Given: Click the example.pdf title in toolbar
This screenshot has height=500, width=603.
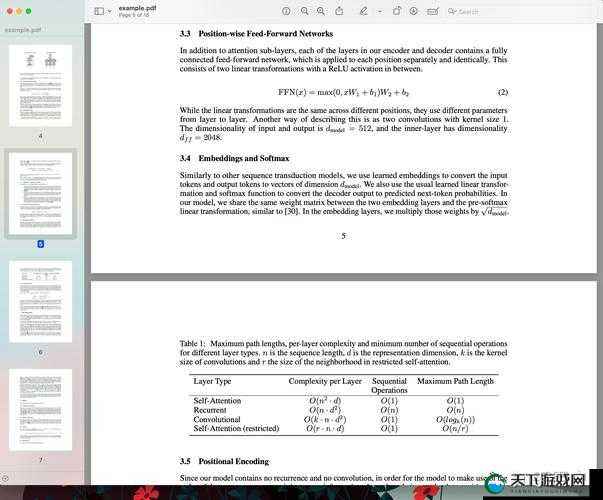Looking at the screenshot, I should point(137,8).
